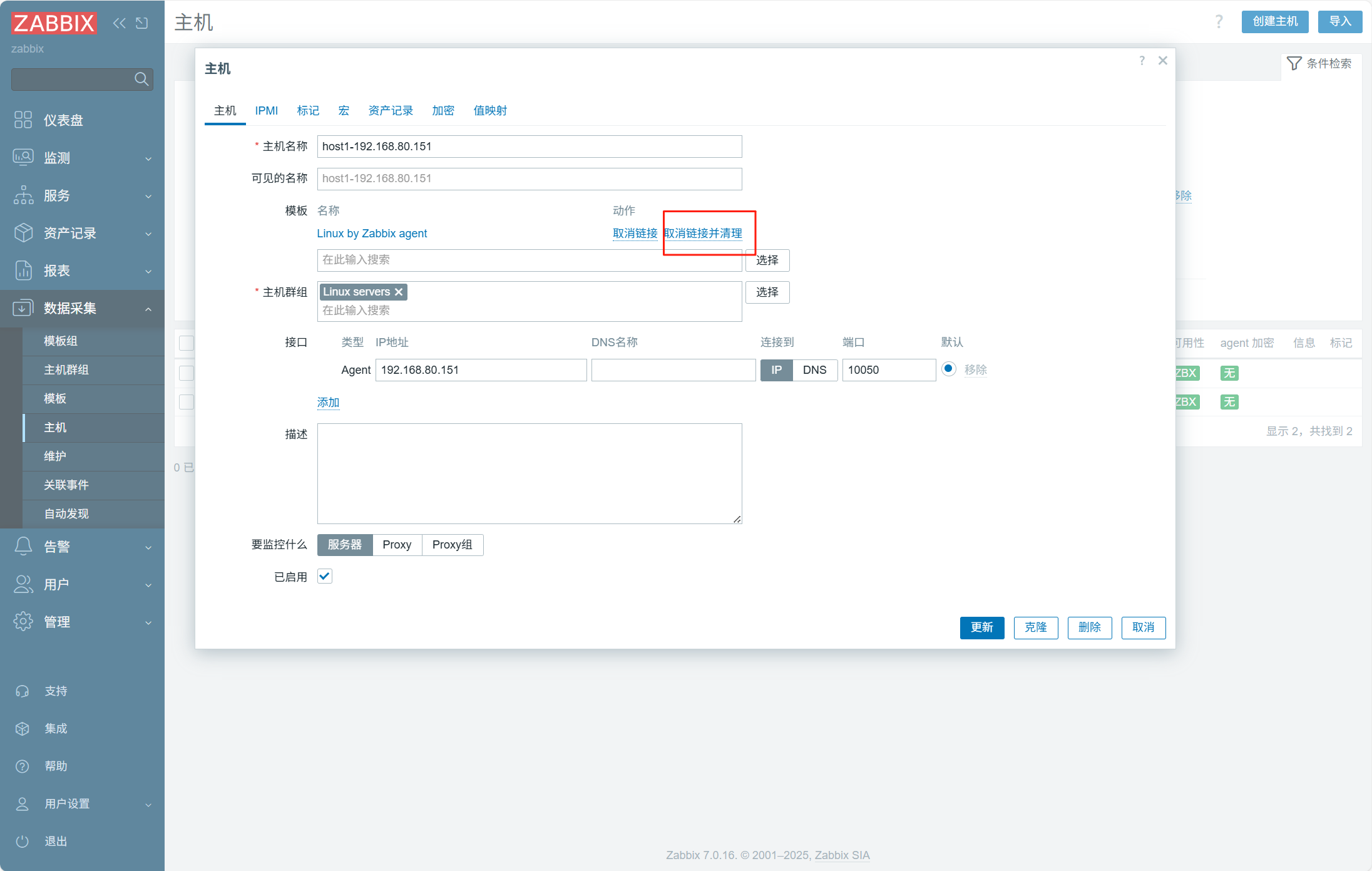This screenshot has width=1372, height=871.
Task: Switch to the 宏 tab
Action: pyautogui.click(x=344, y=110)
